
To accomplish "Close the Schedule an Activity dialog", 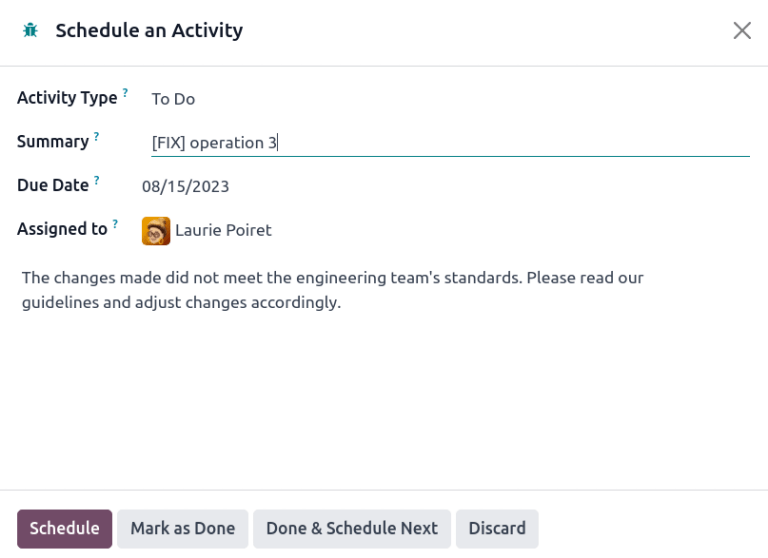I will click(x=741, y=31).
